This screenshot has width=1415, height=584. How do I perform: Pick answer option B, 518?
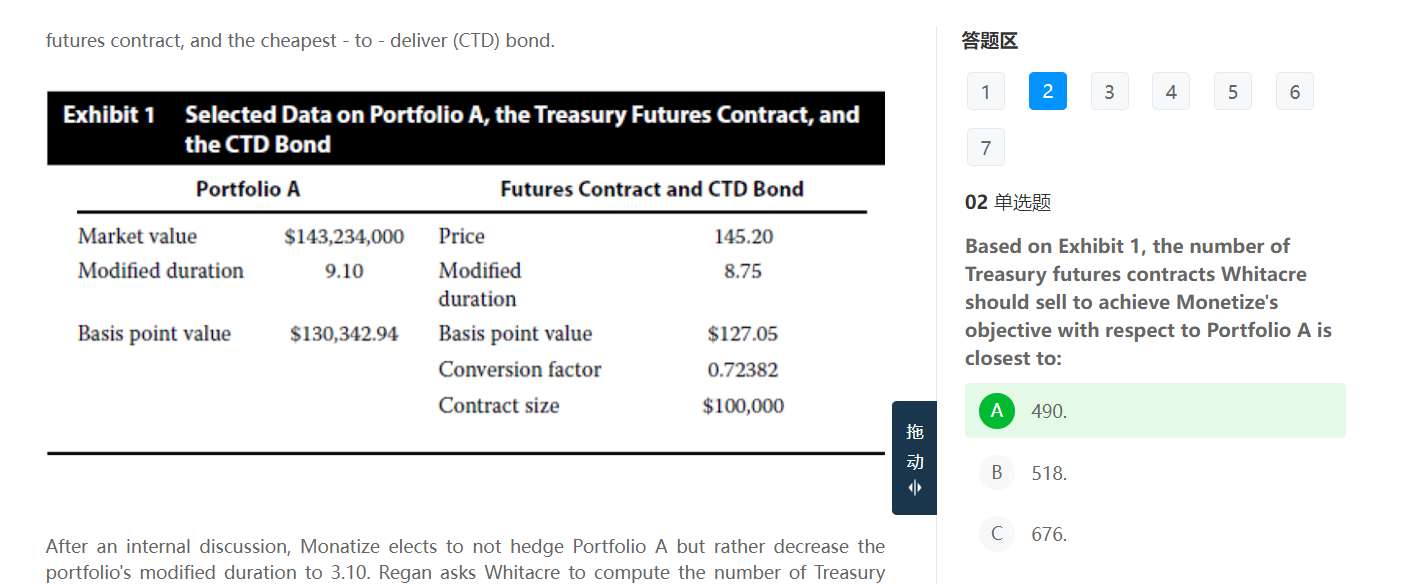(1049, 473)
